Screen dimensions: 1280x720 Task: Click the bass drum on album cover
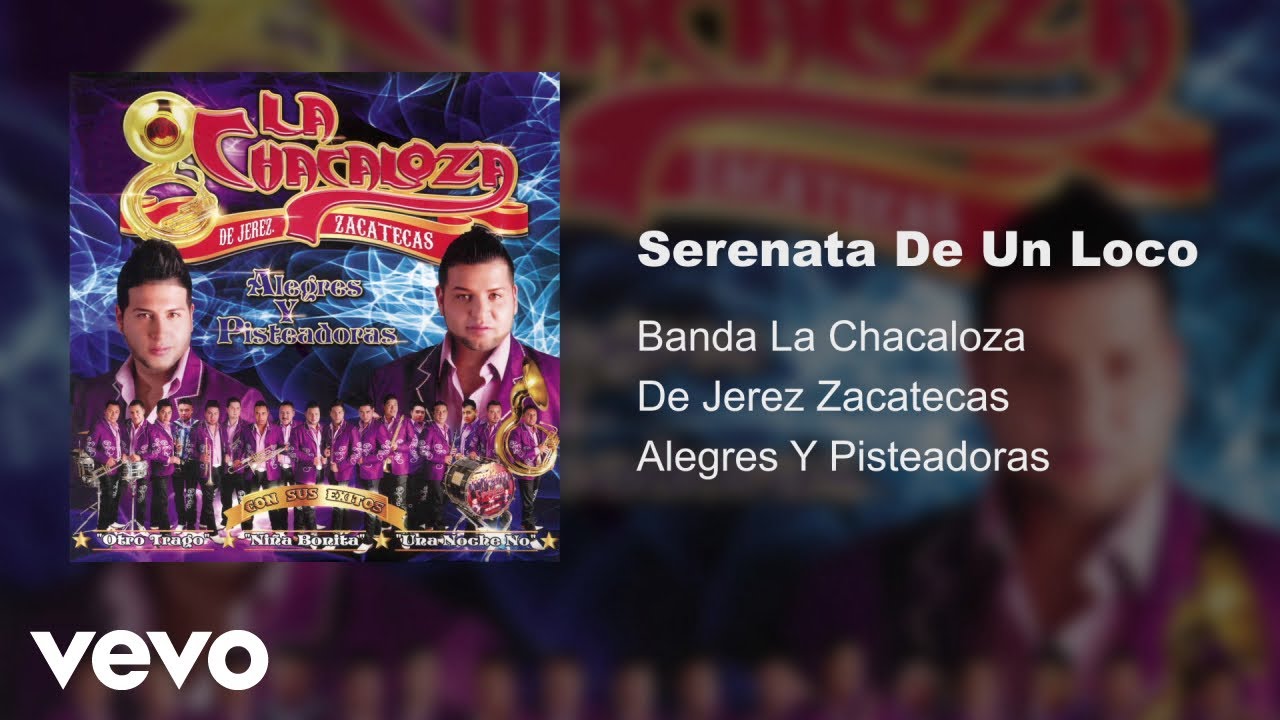478,484
